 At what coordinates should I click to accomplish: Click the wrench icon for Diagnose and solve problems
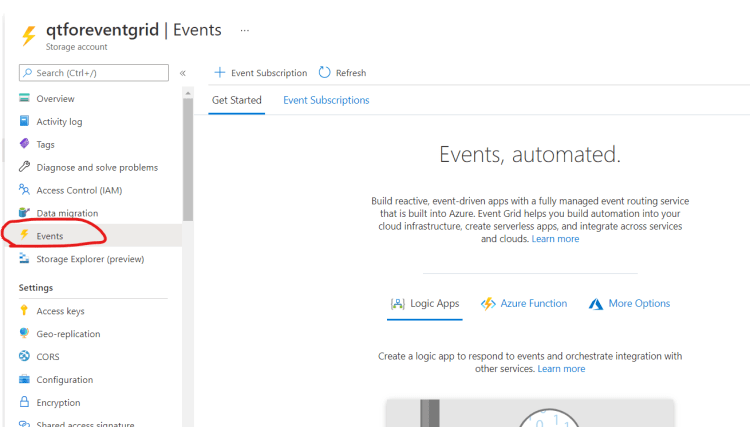click(24, 166)
